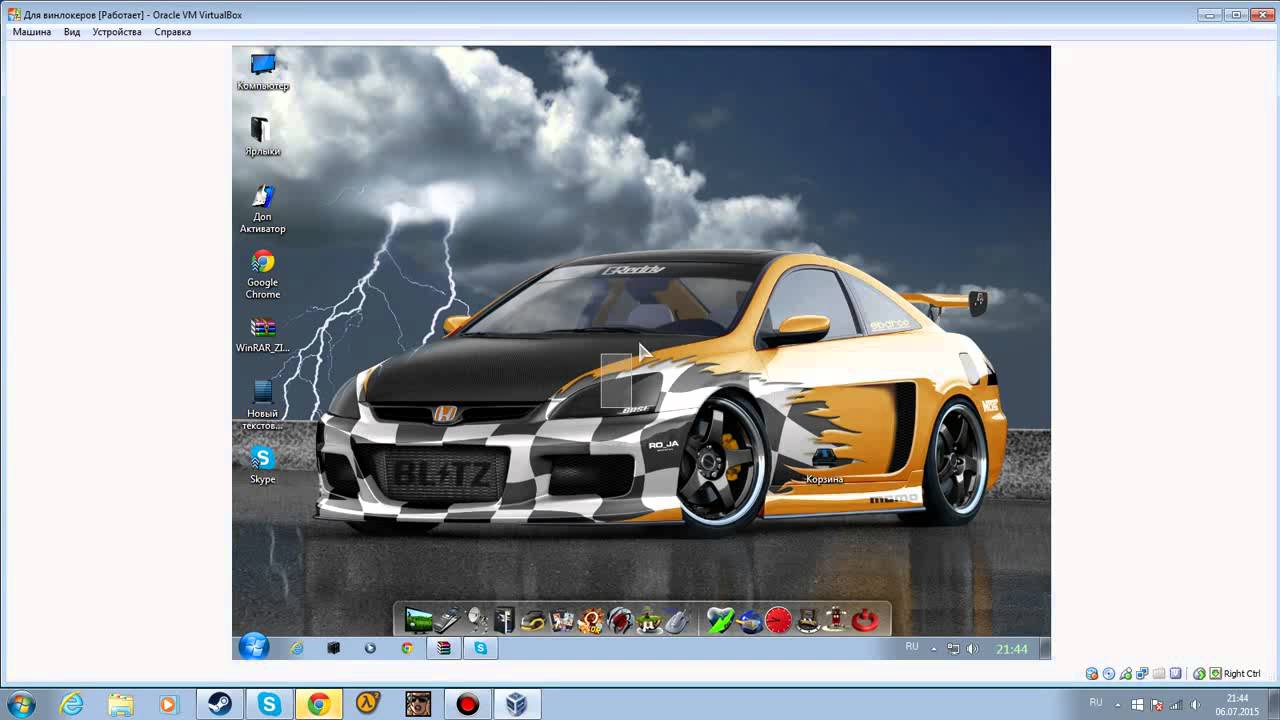Open the Справка menu

(173, 32)
